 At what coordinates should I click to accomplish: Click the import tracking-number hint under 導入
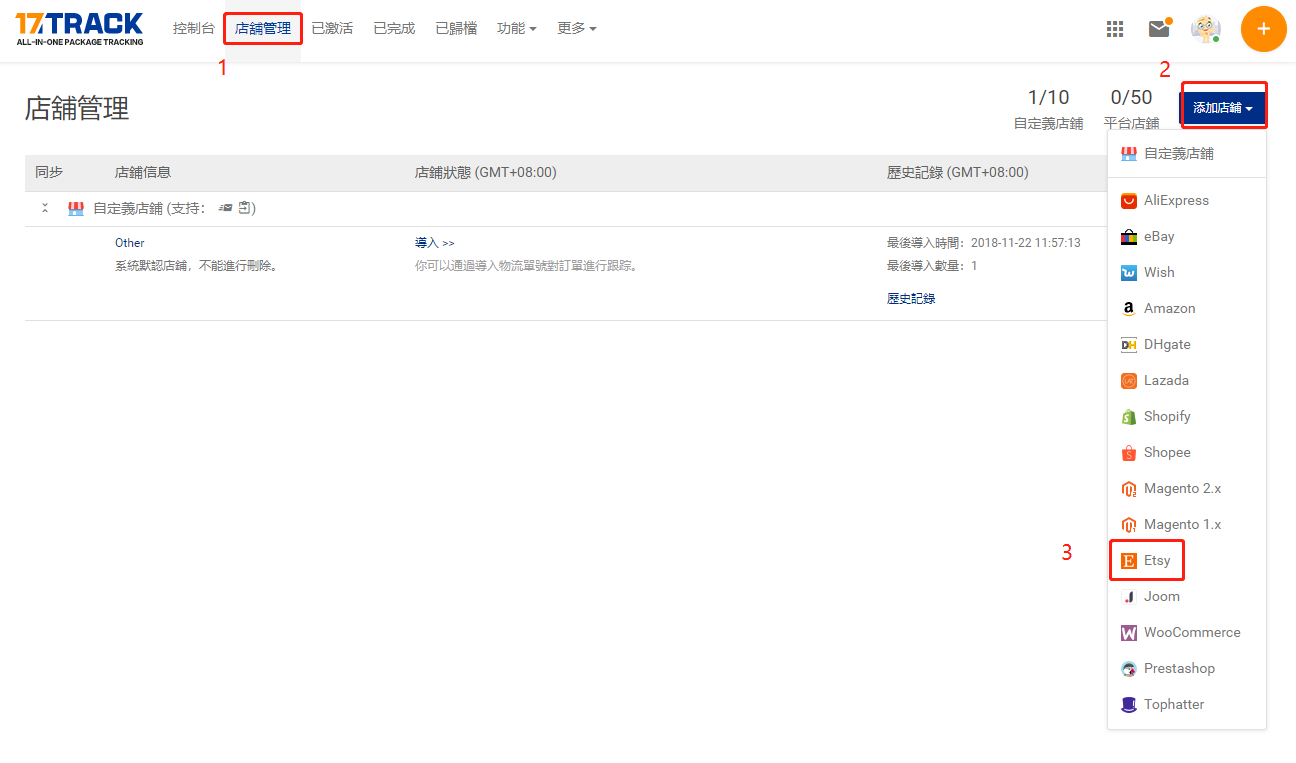526,266
